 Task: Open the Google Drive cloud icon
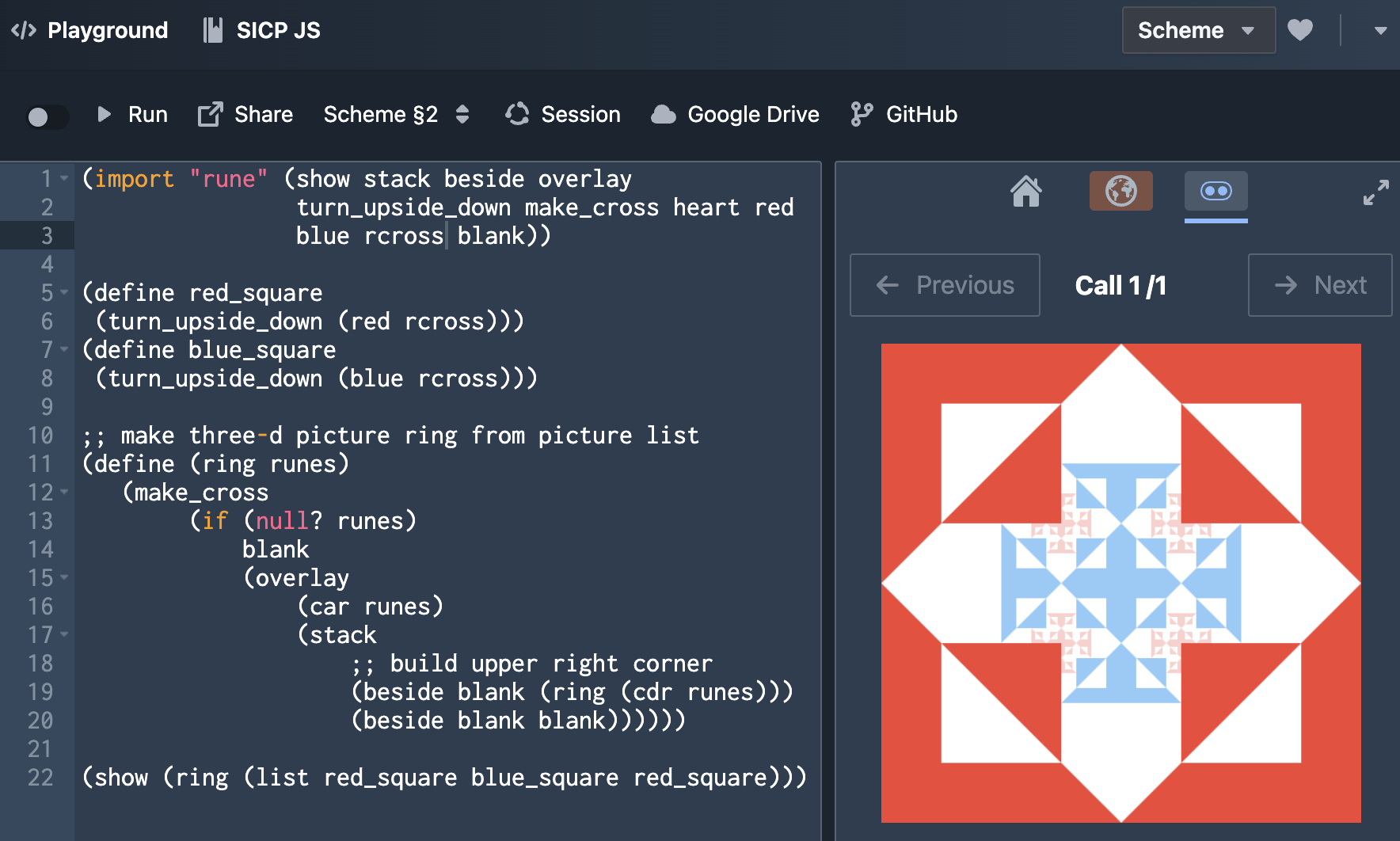coord(664,114)
